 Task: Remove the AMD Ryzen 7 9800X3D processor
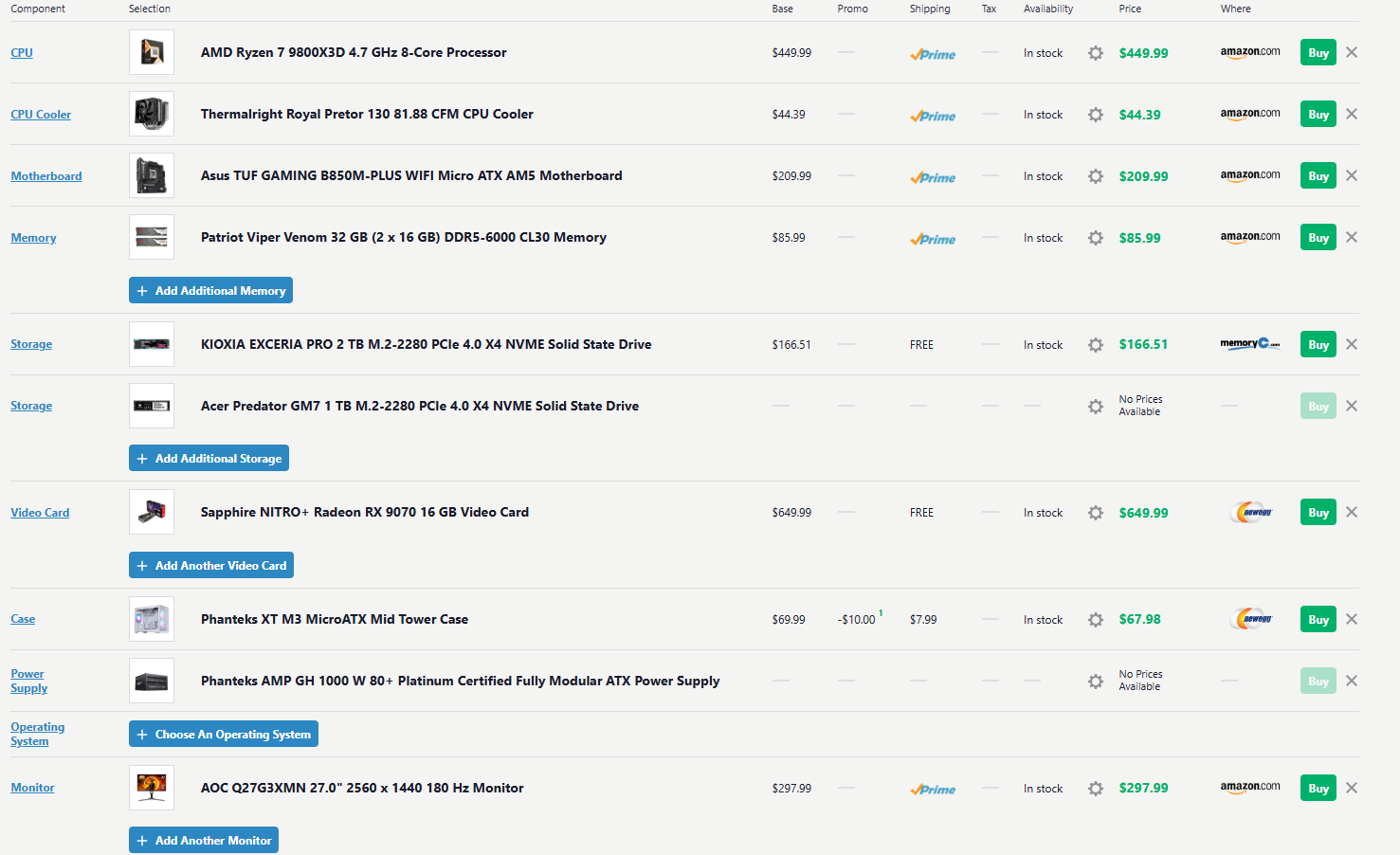point(1352,52)
